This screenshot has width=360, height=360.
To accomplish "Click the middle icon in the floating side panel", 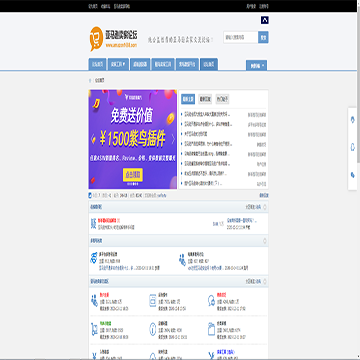I will tap(353, 147).
